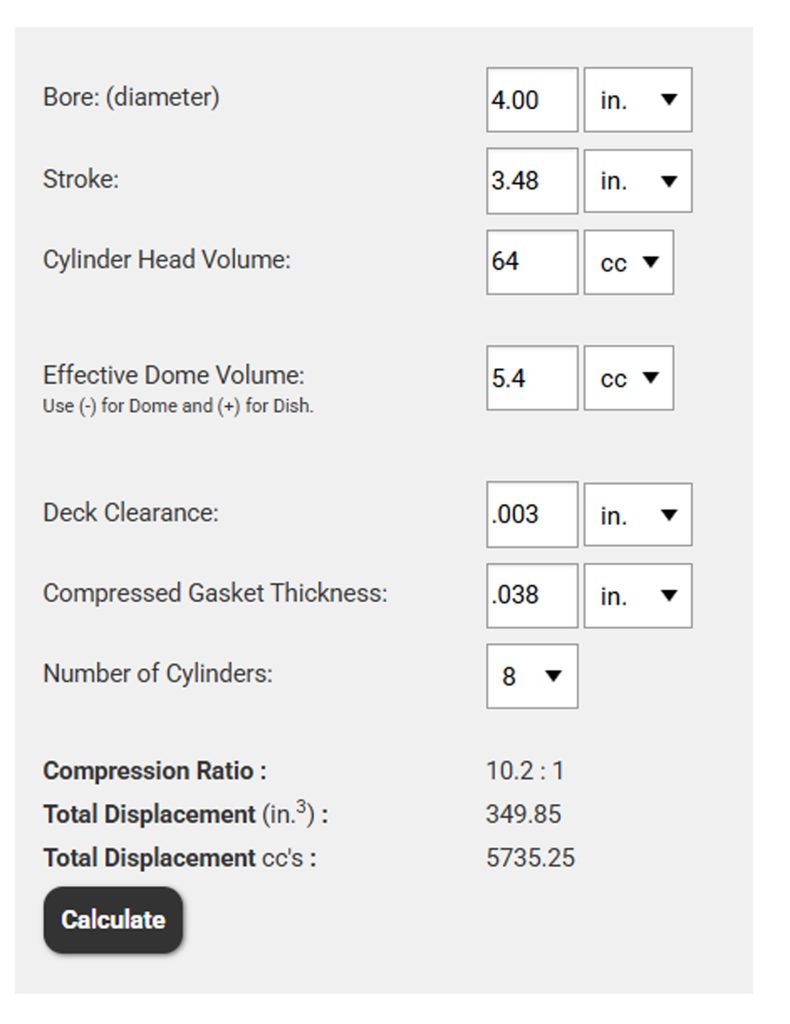Click the Bore diameter input field
The width and height of the screenshot is (790, 1024).
tap(531, 99)
